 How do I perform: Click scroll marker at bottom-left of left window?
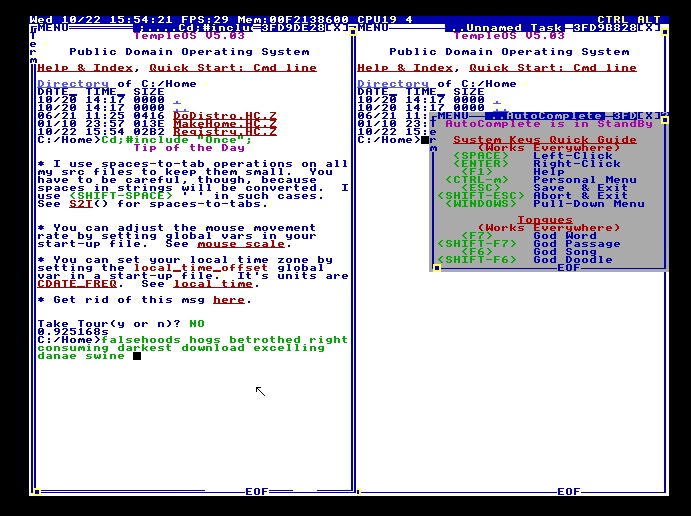[x=37, y=492]
